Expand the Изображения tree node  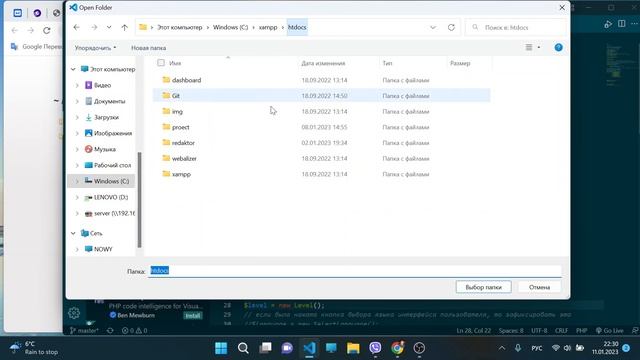tap(77, 133)
